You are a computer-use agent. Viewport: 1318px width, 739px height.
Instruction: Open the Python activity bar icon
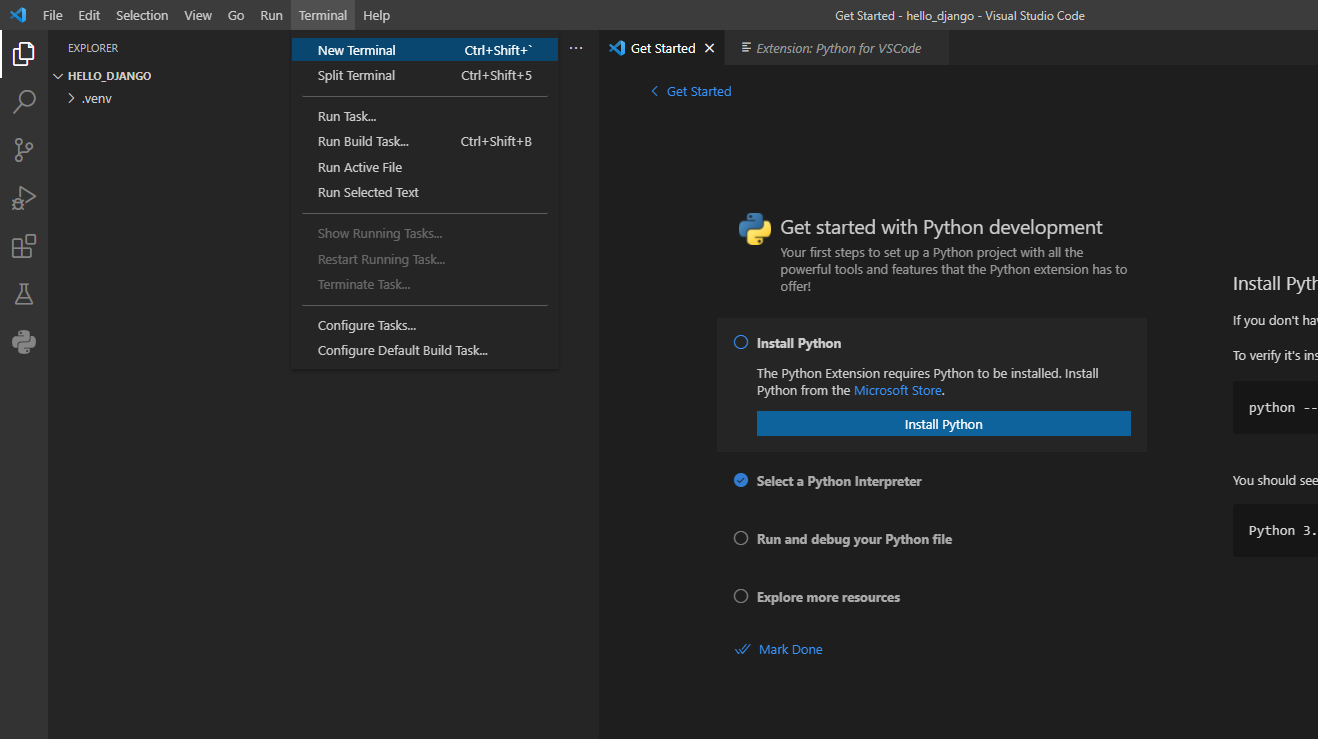point(24,342)
